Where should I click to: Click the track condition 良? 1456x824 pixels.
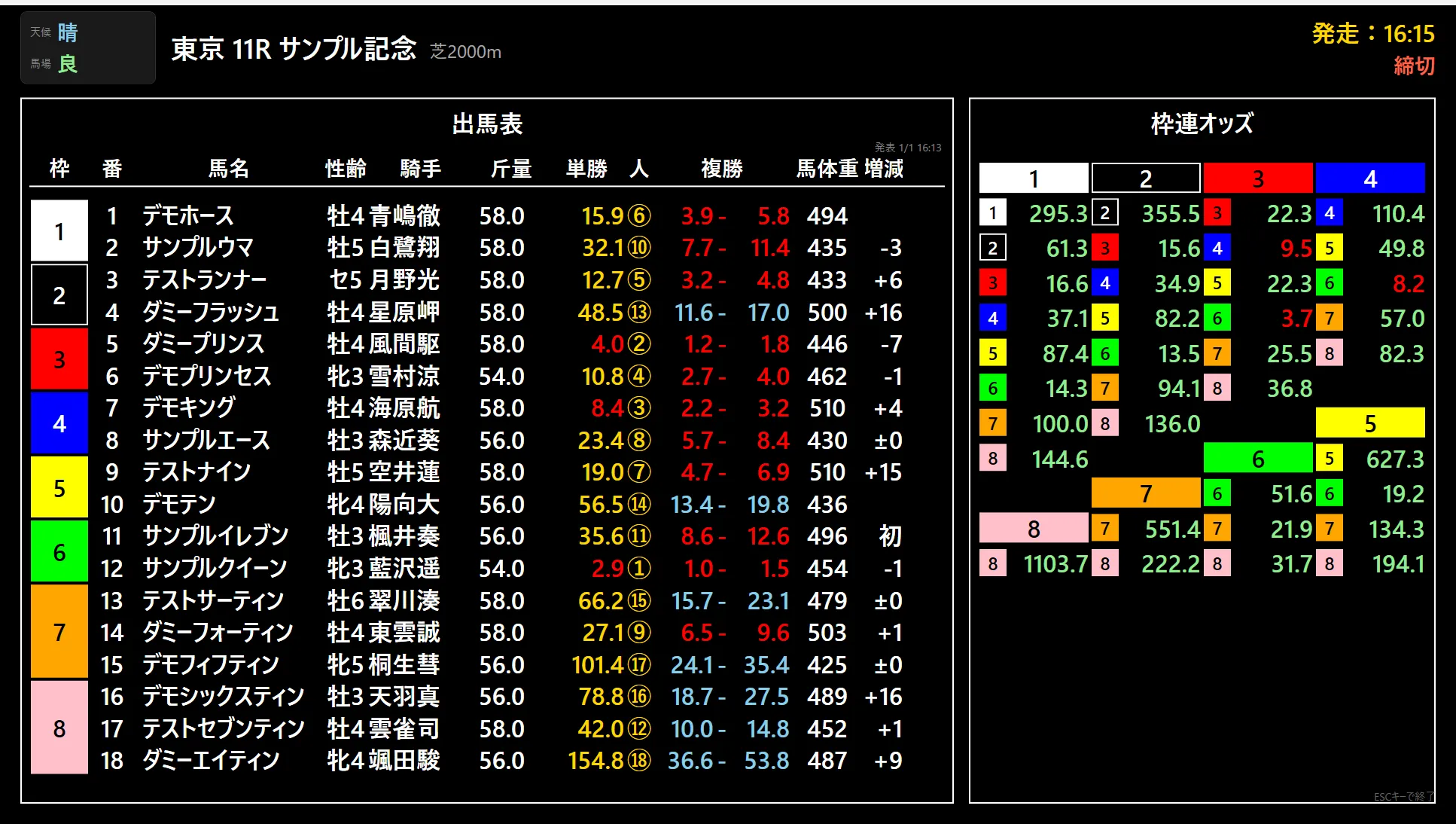pyautogui.click(x=68, y=64)
